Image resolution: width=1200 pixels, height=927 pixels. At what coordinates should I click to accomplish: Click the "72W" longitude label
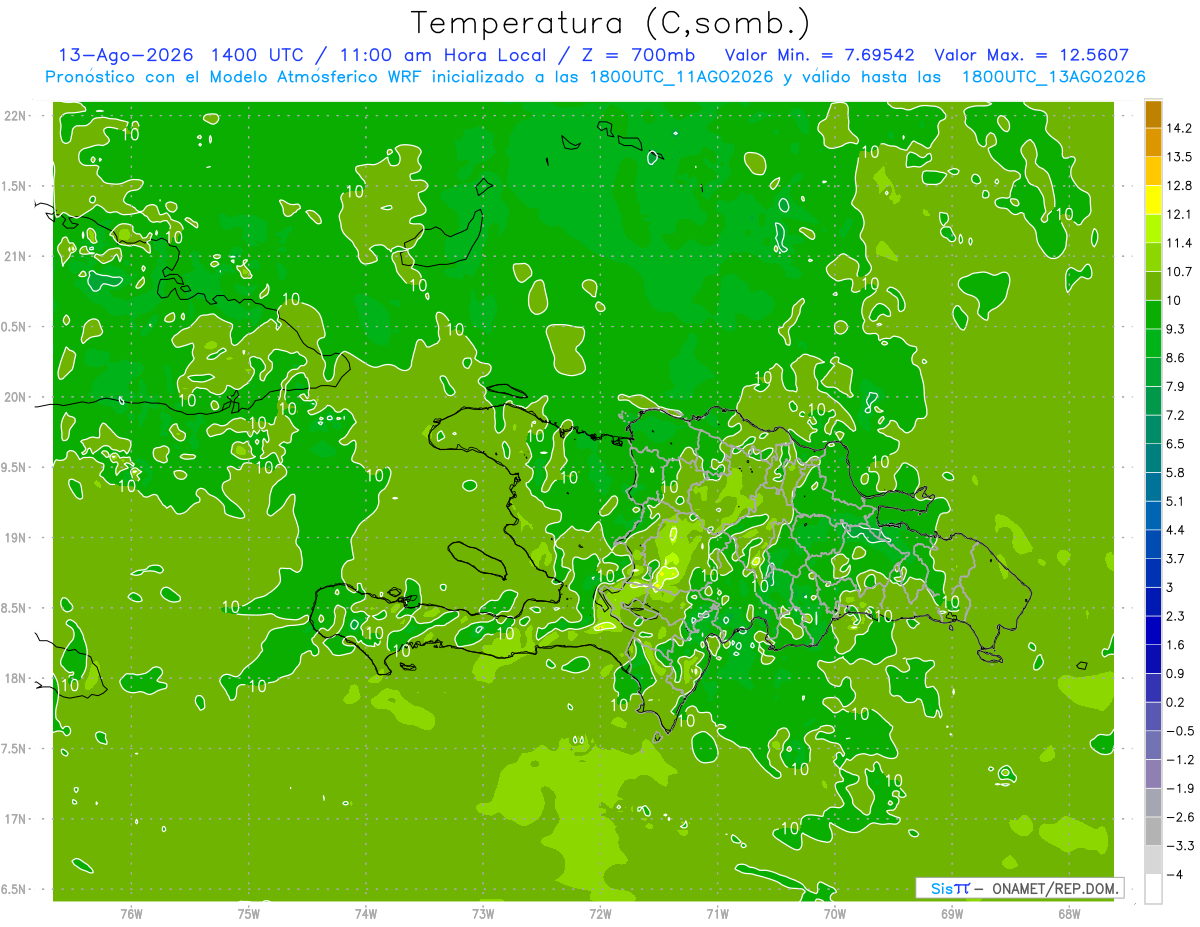600,913
